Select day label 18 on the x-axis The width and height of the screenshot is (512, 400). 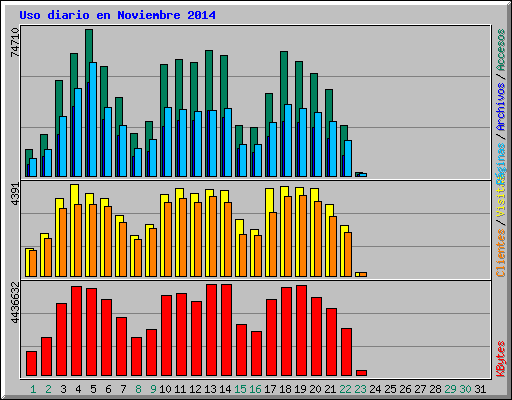tap(285, 389)
